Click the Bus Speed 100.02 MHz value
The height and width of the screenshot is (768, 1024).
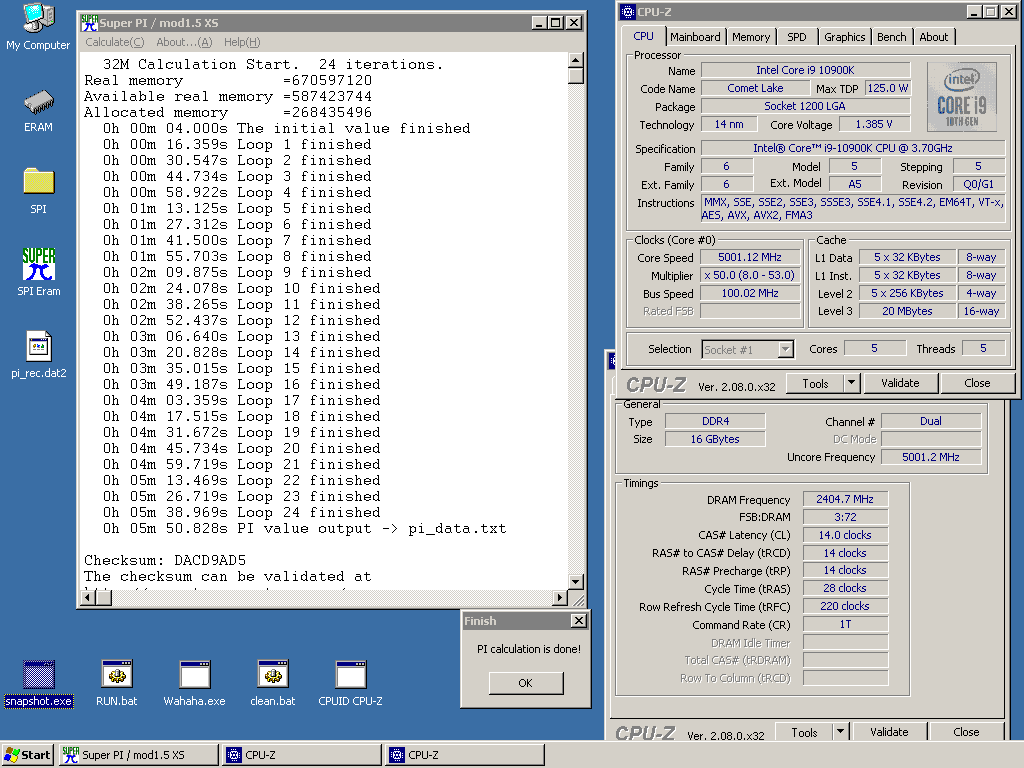click(750, 293)
